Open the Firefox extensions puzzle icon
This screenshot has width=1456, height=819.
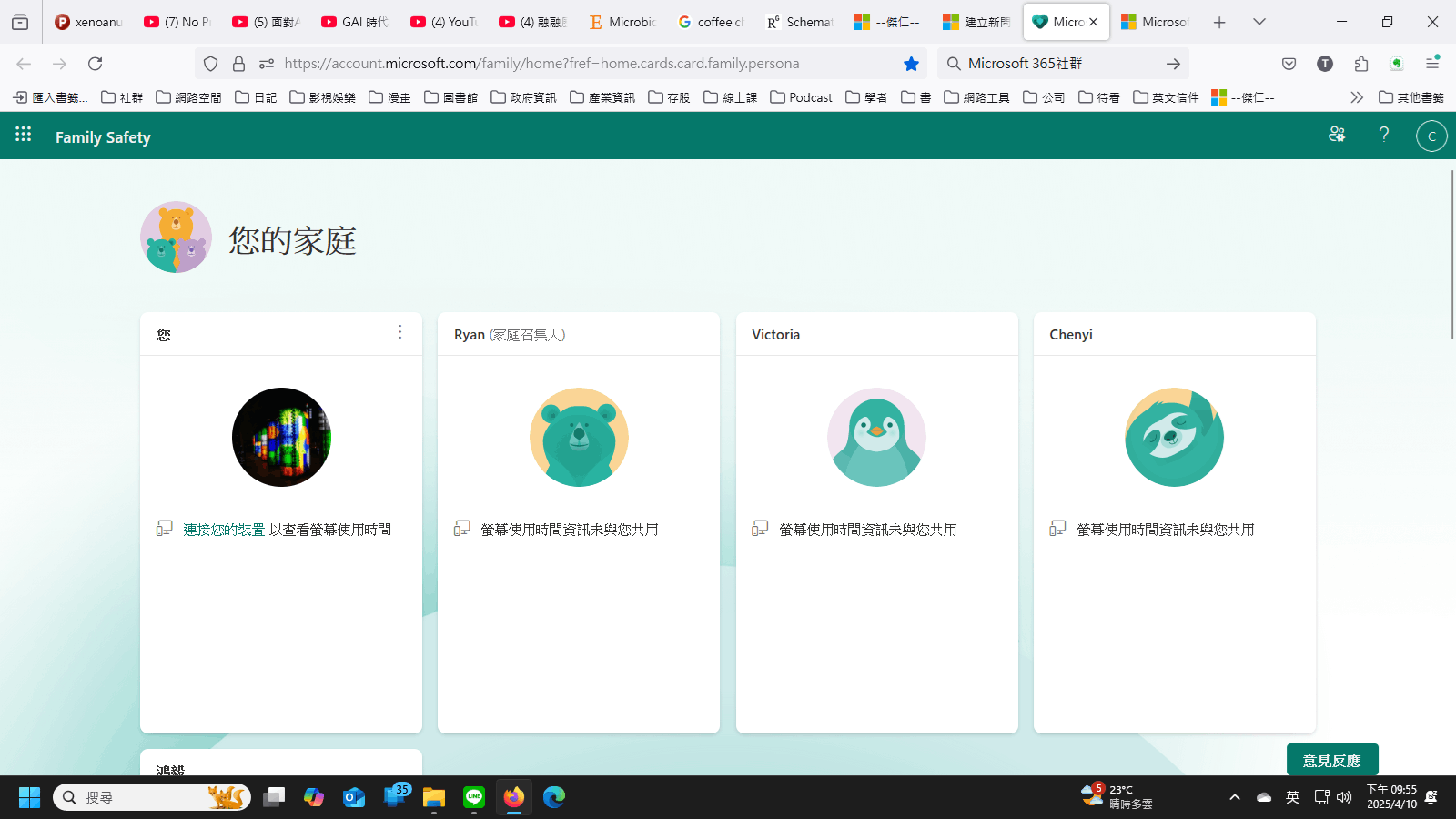pos(1361,64)
